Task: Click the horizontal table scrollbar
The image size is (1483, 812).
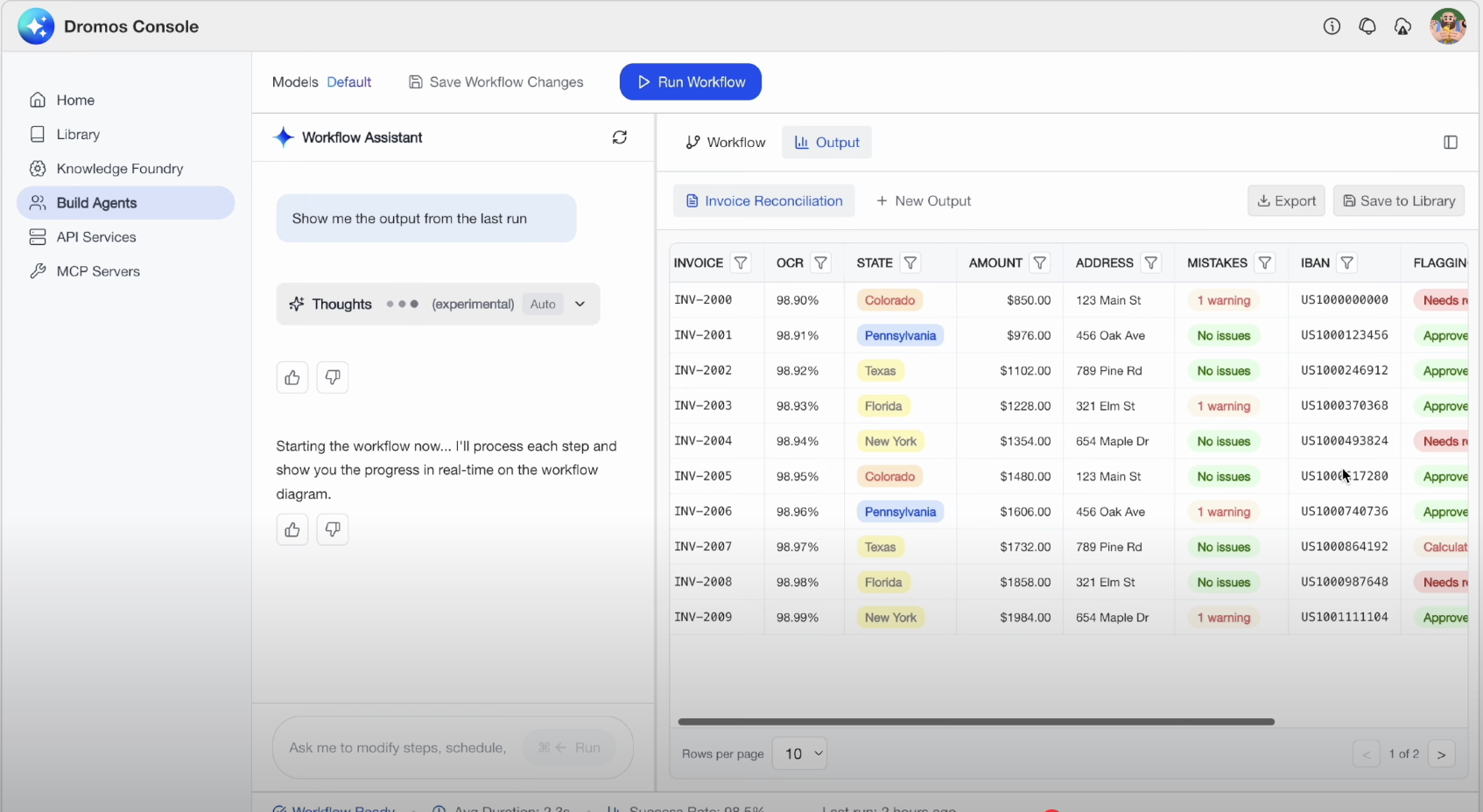Action: tap(975, 722)
